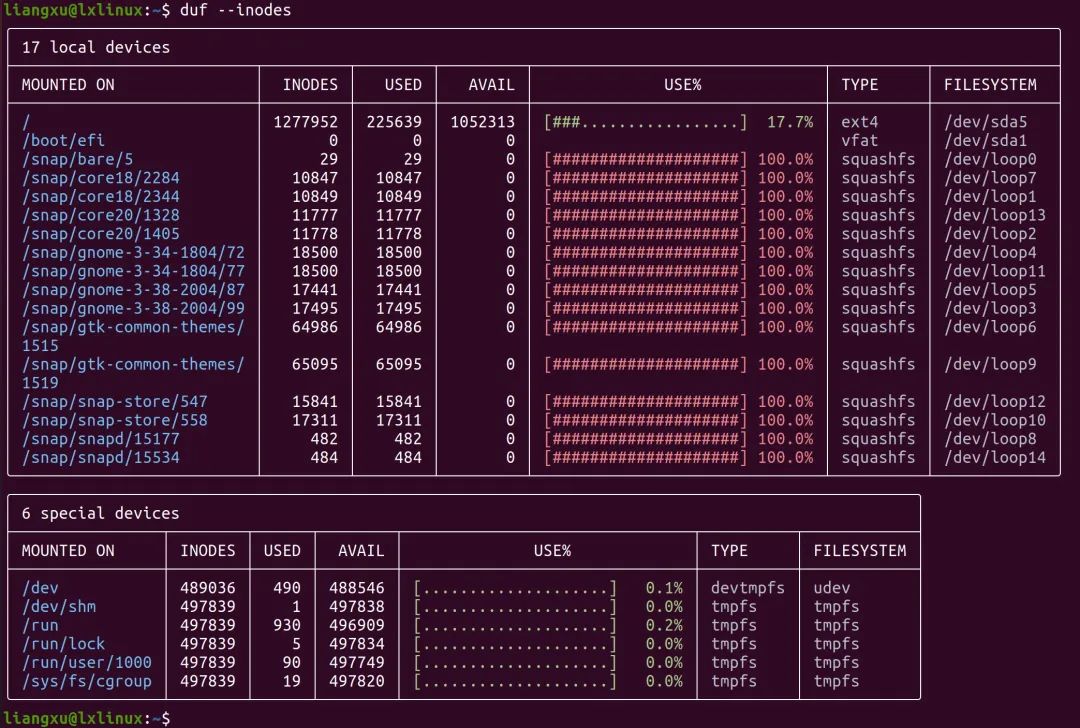This screenshot has width=1080, height=728.
Task: Select the /sys/fs/cgroup mount path
Action: pyautogui.click(x=87, y=680)
